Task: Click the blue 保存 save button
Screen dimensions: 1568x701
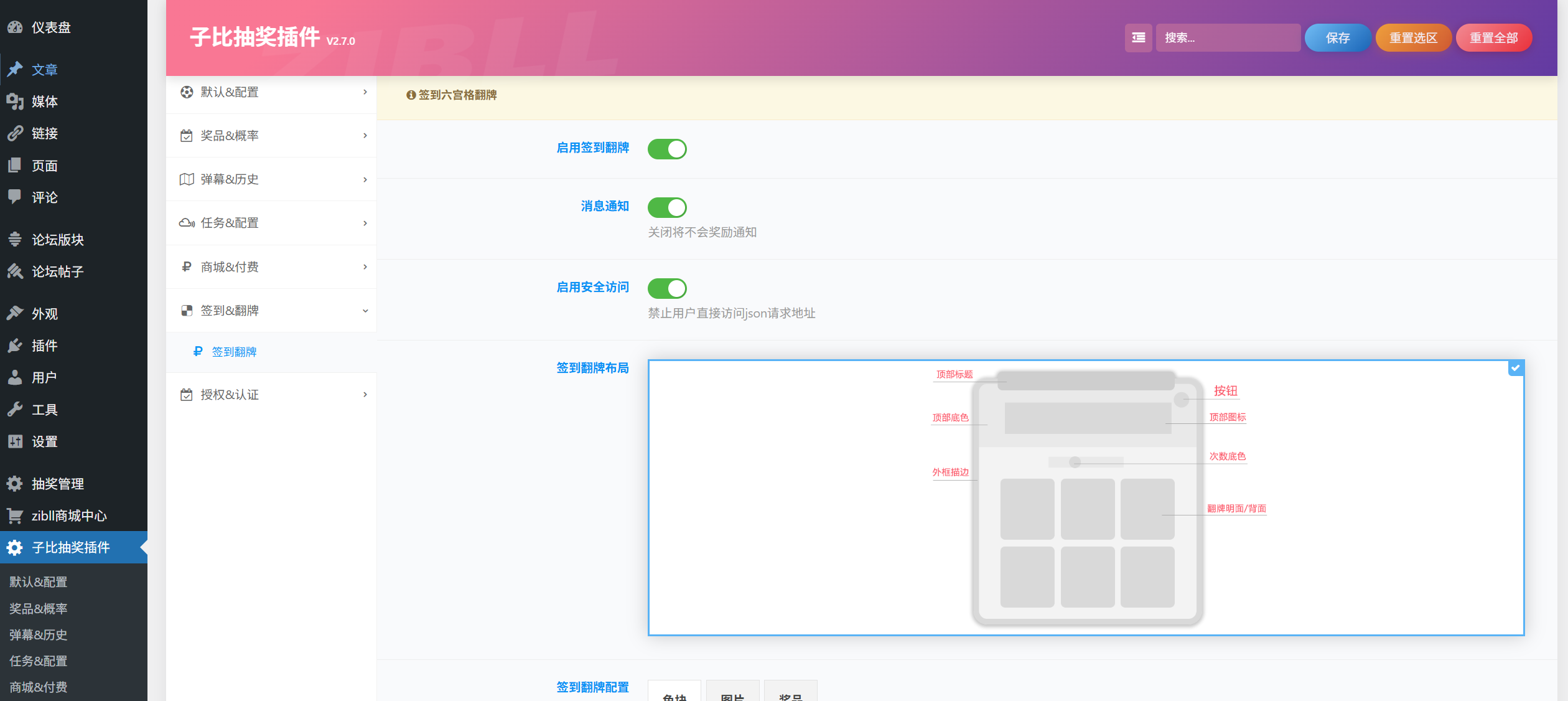Action: coord(1338,37)
